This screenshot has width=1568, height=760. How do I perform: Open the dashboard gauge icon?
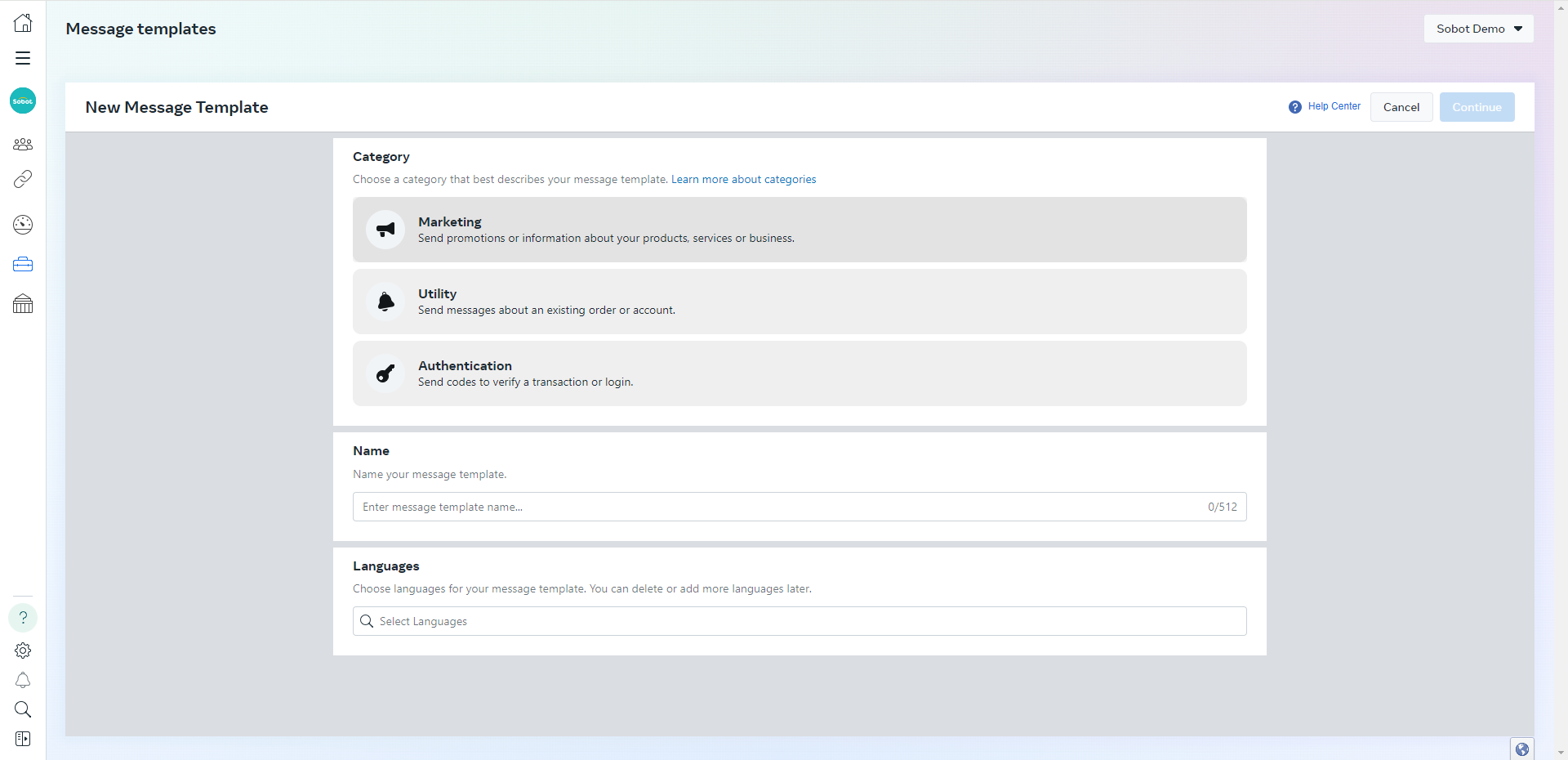[23, 225]
